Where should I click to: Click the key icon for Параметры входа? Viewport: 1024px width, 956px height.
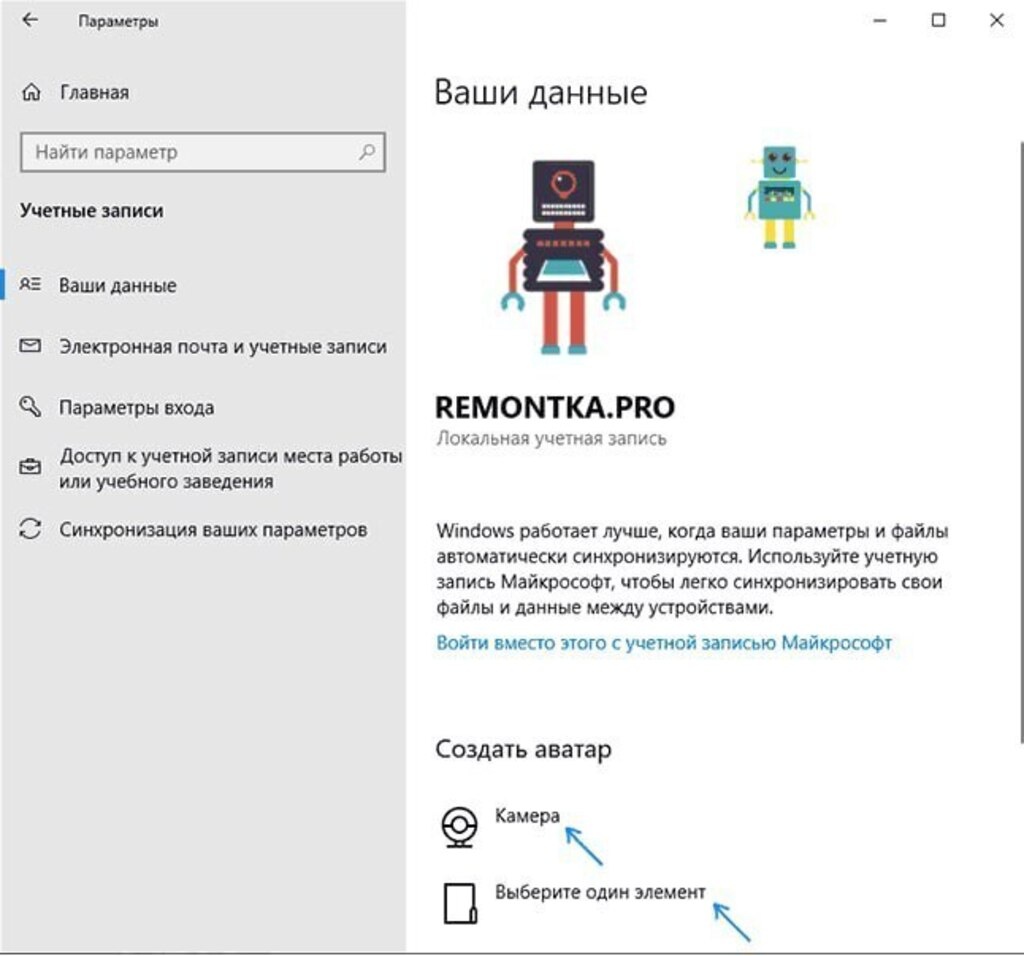[30, 406]
